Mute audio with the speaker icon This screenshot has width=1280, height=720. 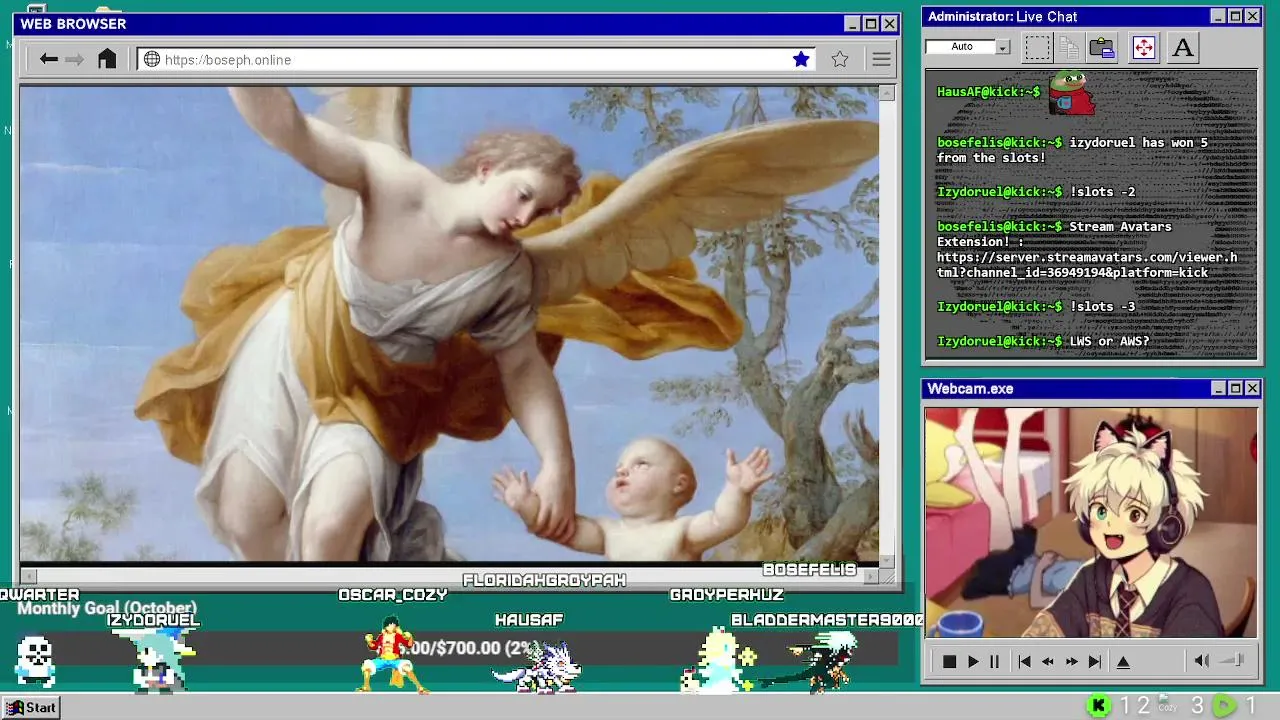point(1202,661)
